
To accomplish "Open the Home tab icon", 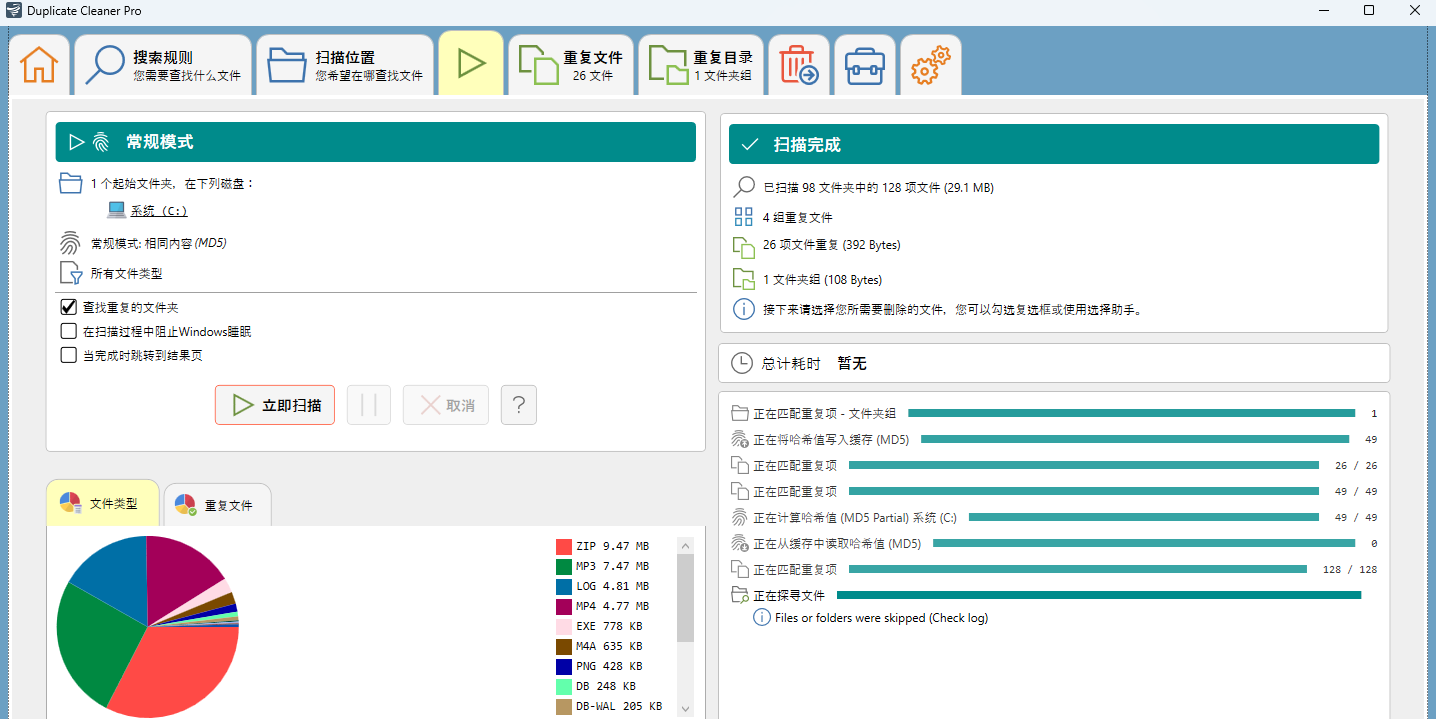I will pyautogui.click(x=39, y=63).
